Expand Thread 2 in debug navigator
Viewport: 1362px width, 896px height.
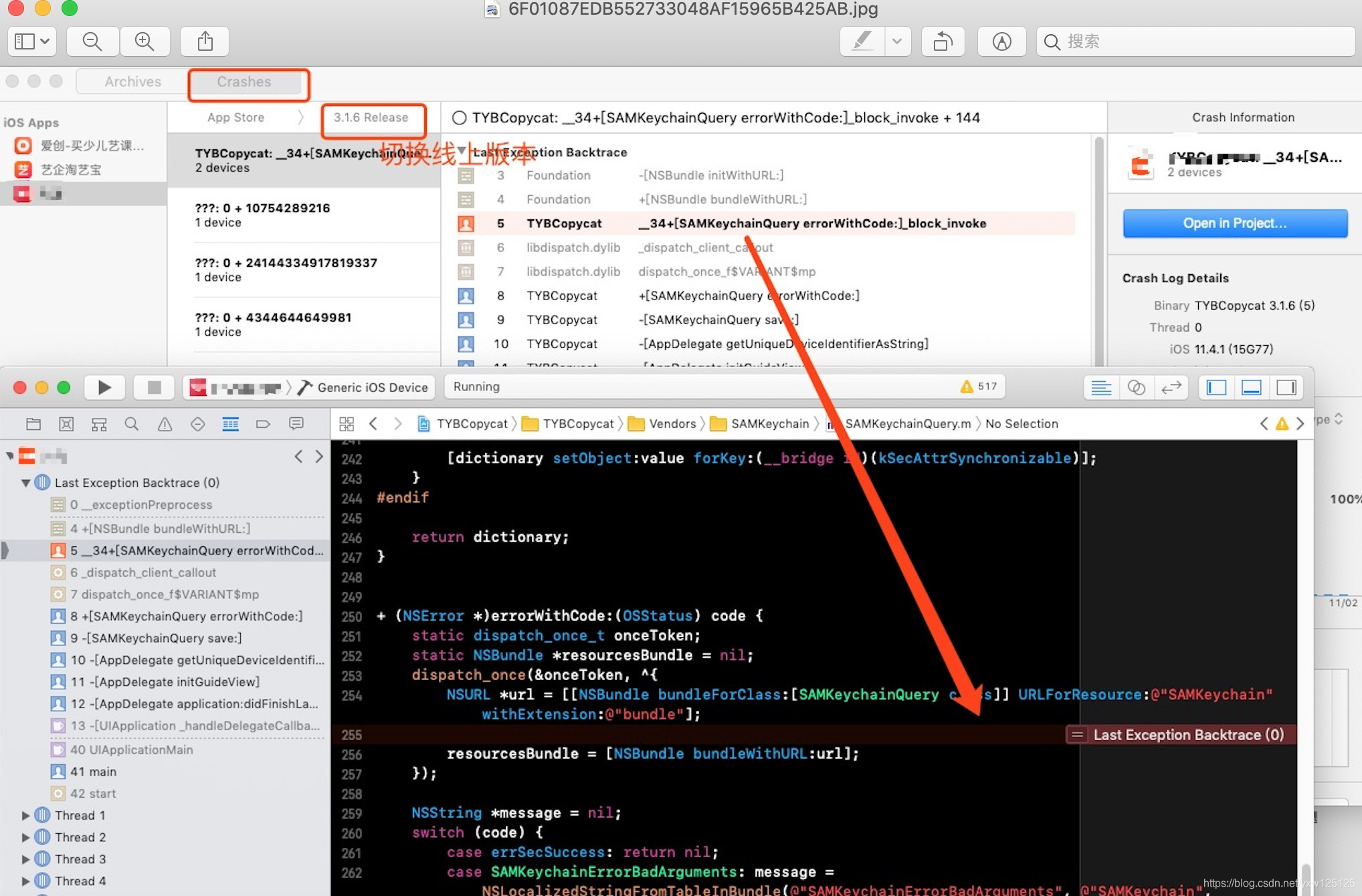point(25,838)
